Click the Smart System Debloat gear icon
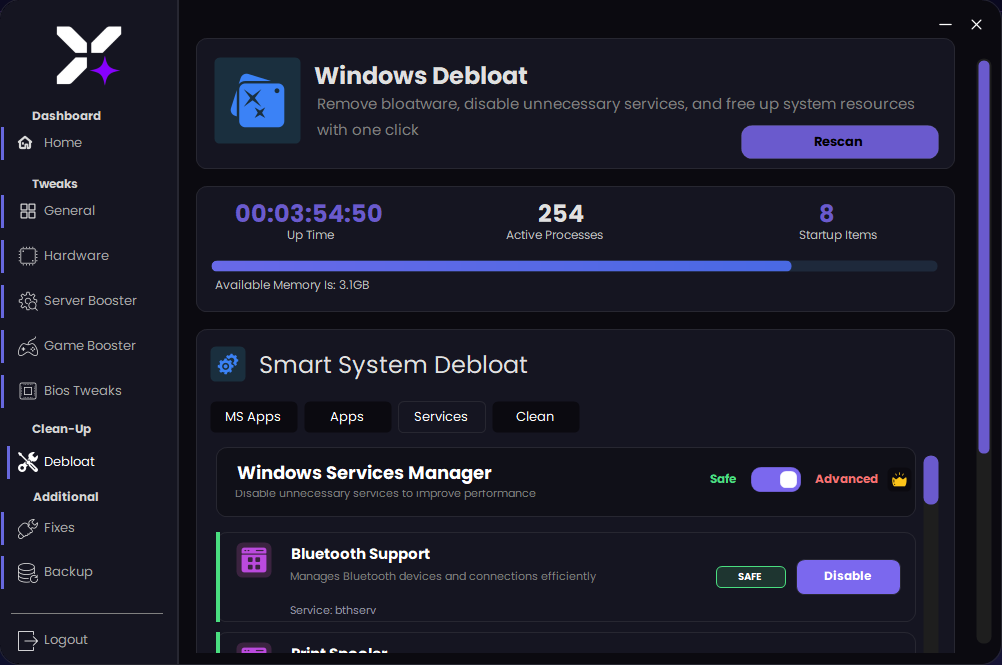 (x=228, y=364)
